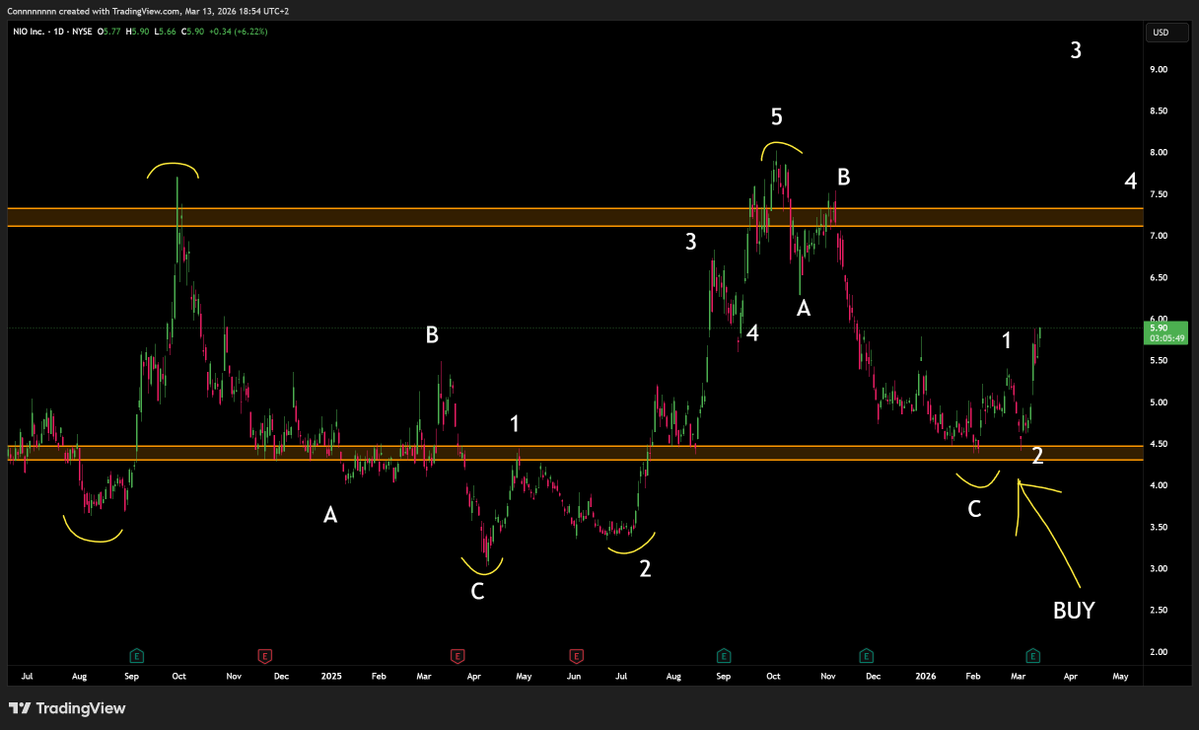This screenshot has height=730, width=1199.
Task: Click the Dec label before 2026 on time axis
Action: [x=873, y=676]
